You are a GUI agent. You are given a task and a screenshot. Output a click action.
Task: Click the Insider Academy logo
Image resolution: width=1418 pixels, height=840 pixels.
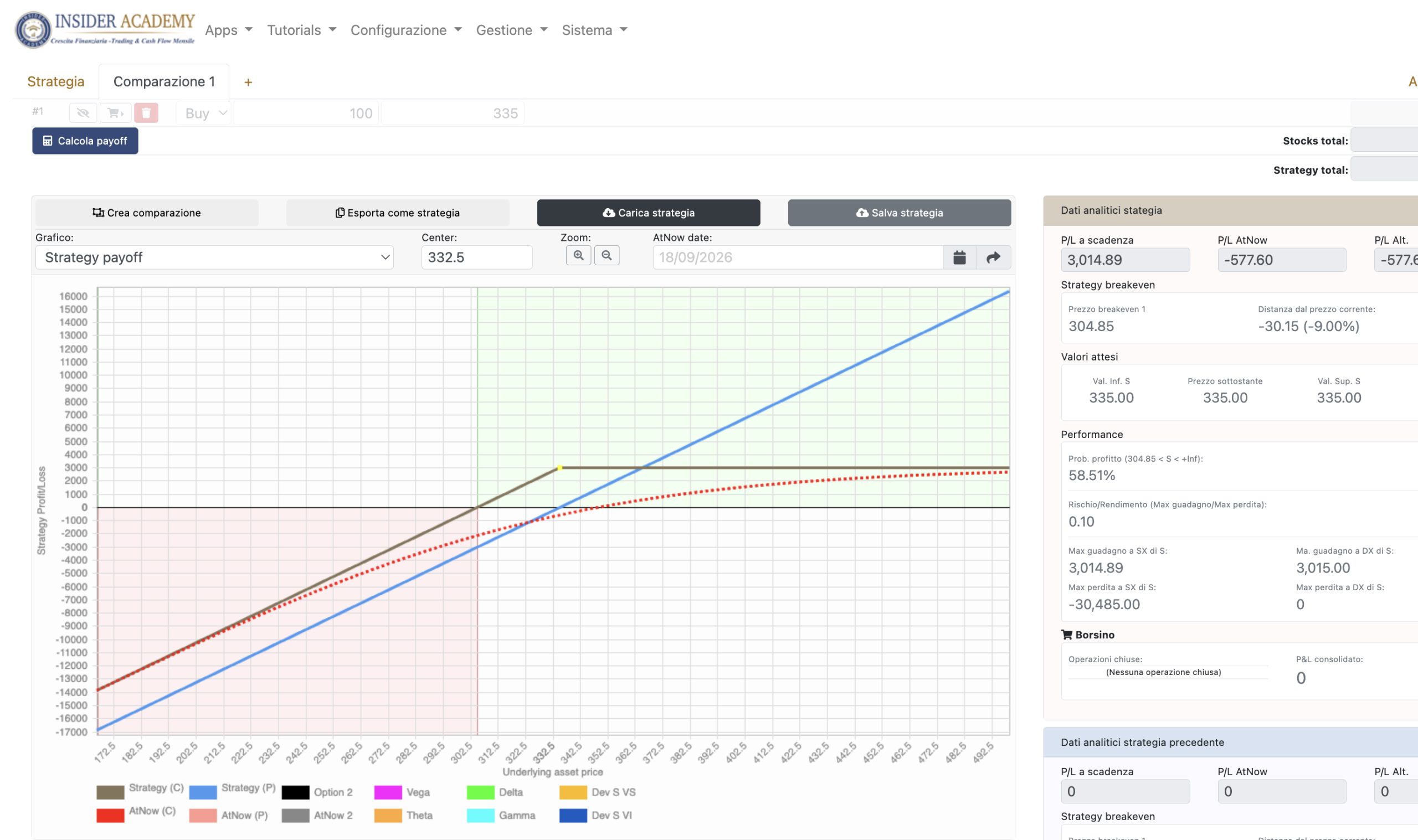point(105,29)
